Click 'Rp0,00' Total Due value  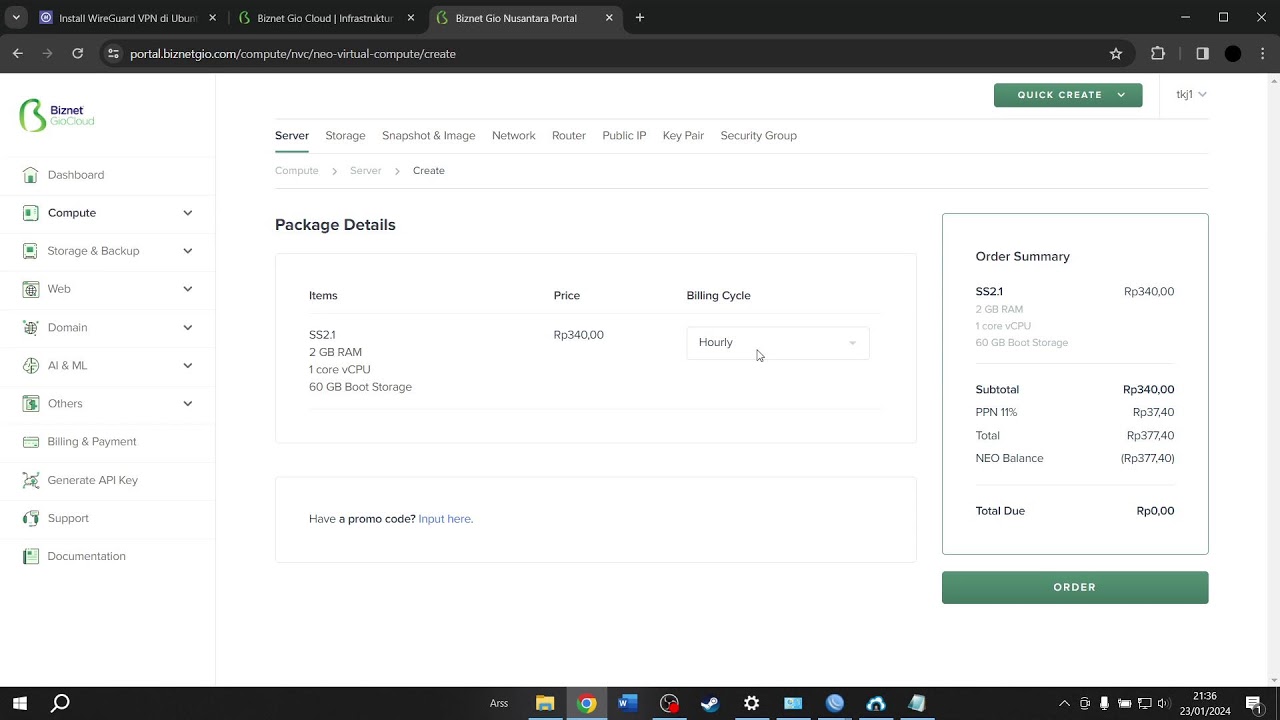[1155, 511]
